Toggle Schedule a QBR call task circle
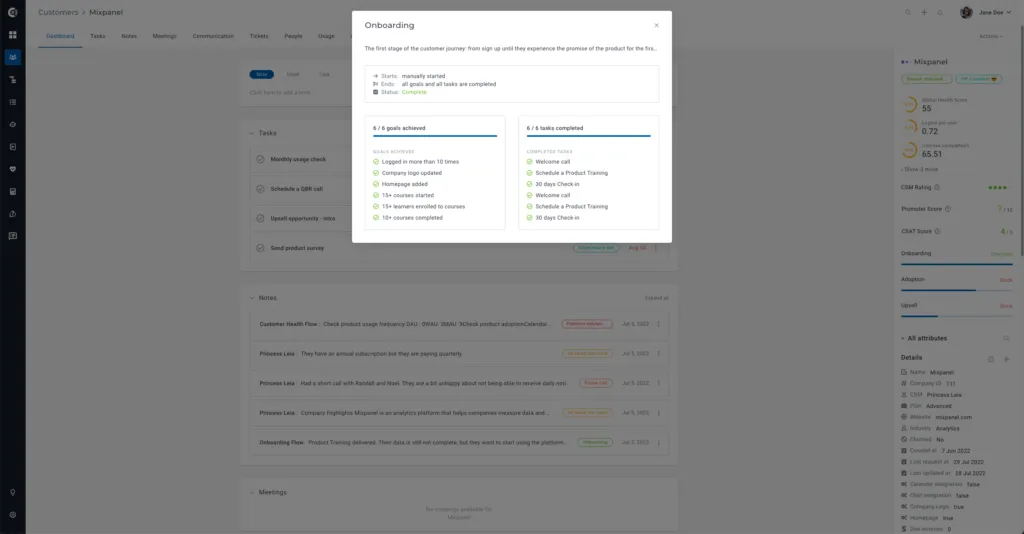The width and height of the screenshot is (1024, 534). point(261,189)
